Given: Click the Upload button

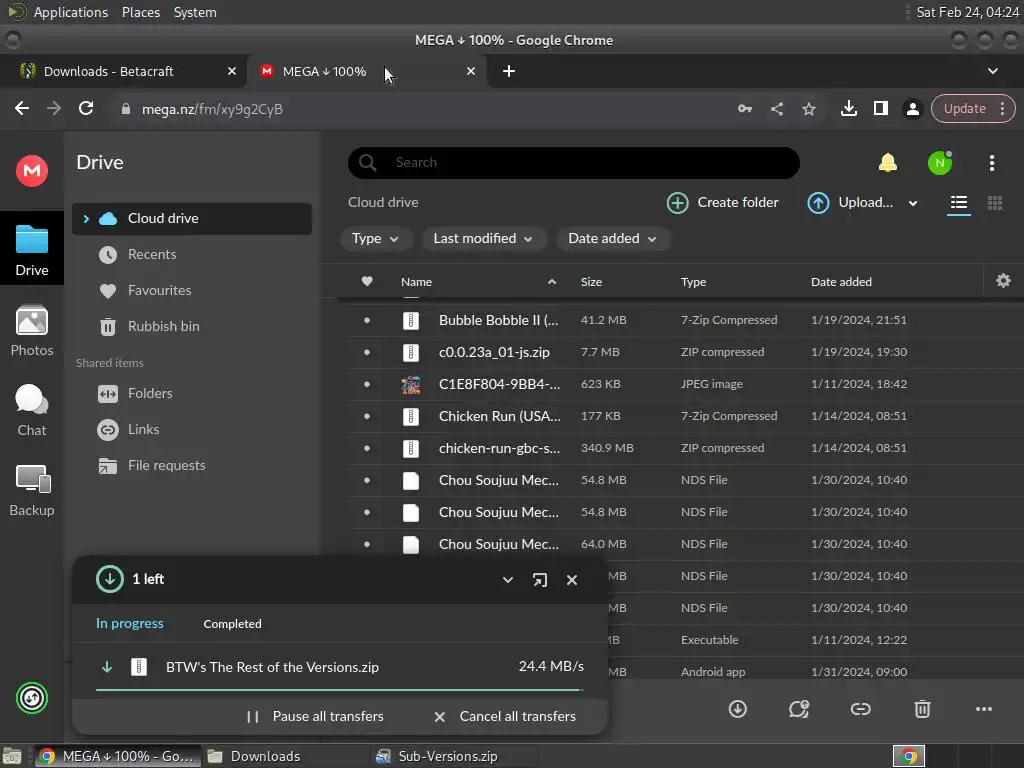Looking at the screenshot, I should pos(852,202).
